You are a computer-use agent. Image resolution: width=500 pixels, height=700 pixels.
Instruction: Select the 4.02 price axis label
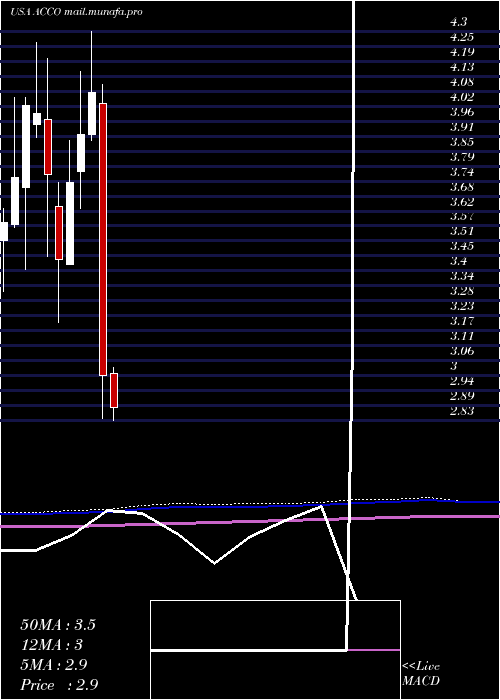click(x=462, y=97)
